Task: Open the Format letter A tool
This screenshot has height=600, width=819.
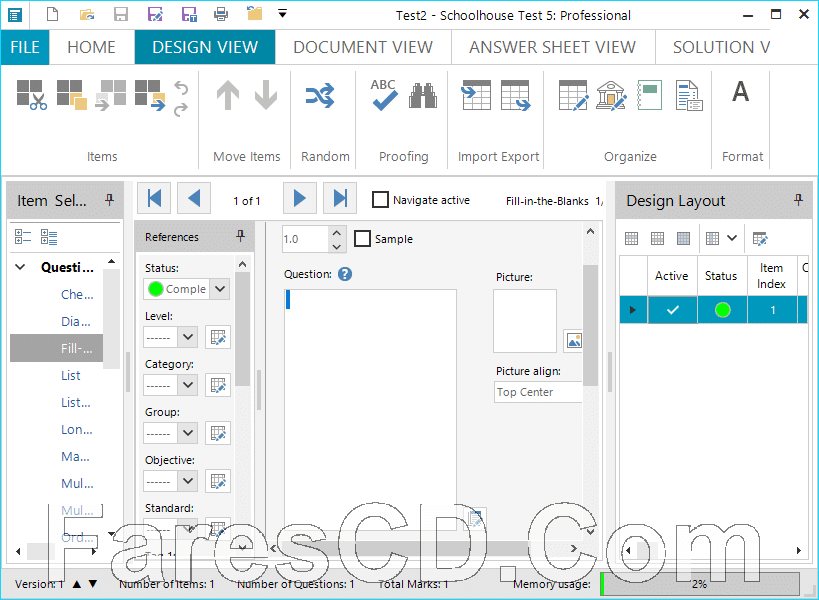Action: pos(740,92)
